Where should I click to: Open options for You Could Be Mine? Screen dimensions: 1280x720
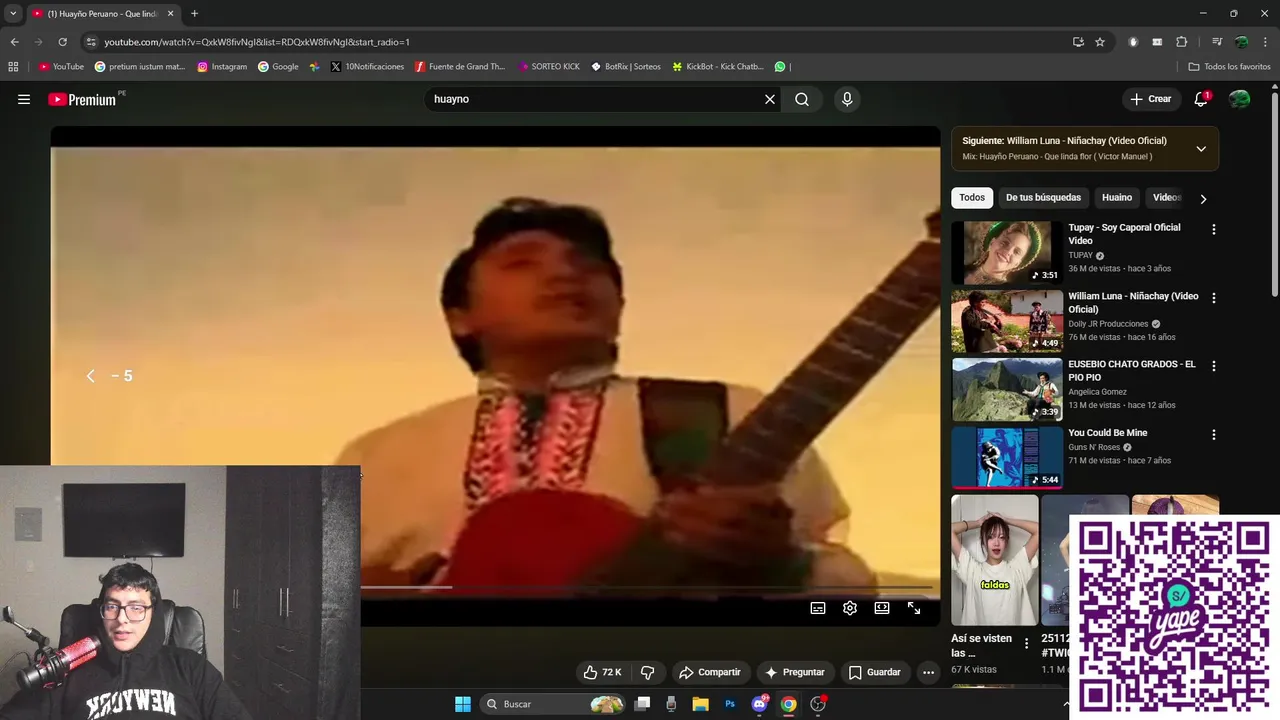pos(1214,435)
